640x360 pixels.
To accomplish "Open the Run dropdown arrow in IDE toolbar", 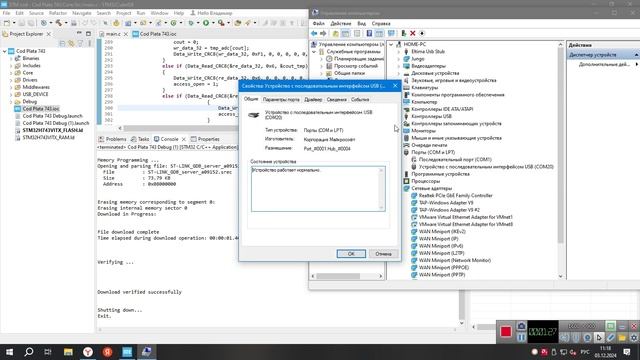I will 213,23.
